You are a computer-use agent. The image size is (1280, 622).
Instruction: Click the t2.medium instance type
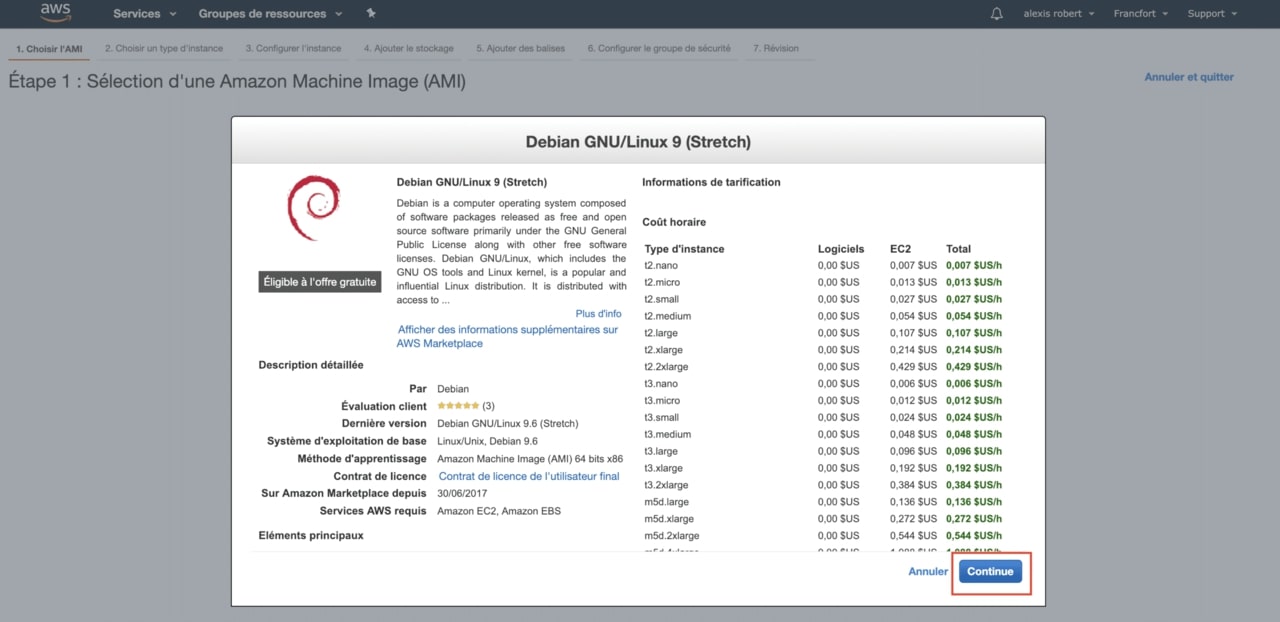667,316
